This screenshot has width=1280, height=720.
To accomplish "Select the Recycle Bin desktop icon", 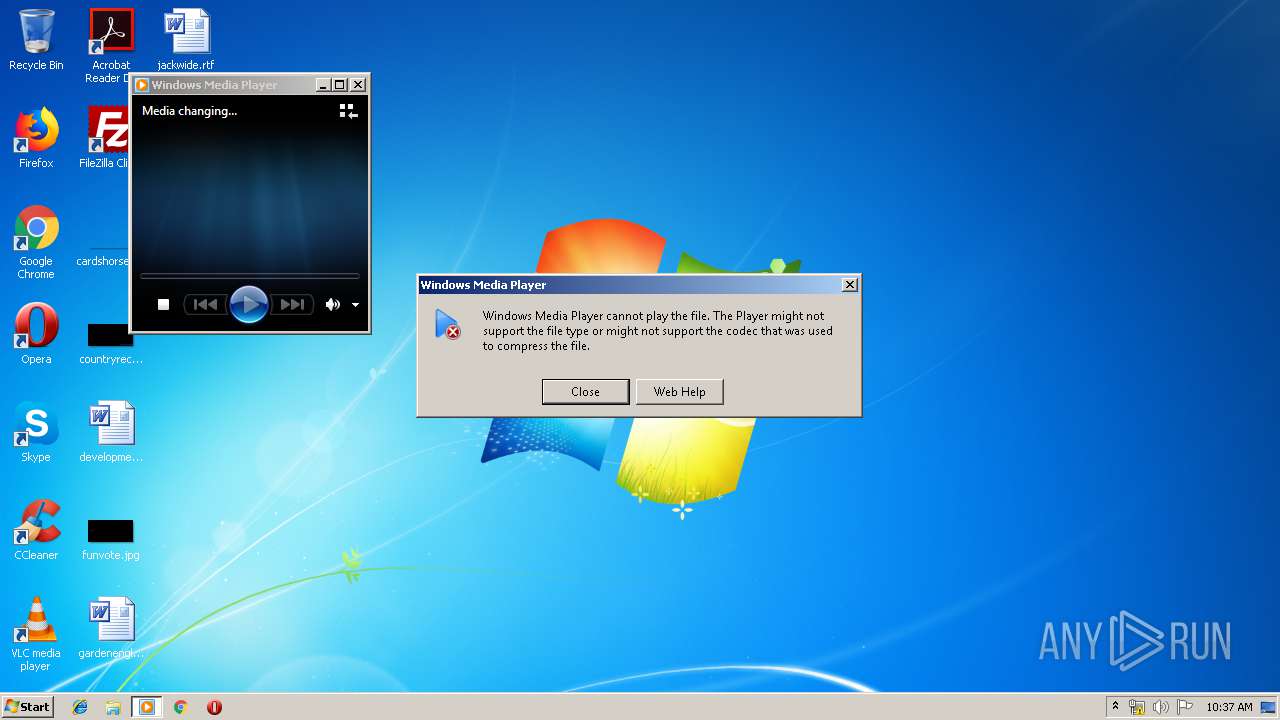I will (x=36, y=40).
